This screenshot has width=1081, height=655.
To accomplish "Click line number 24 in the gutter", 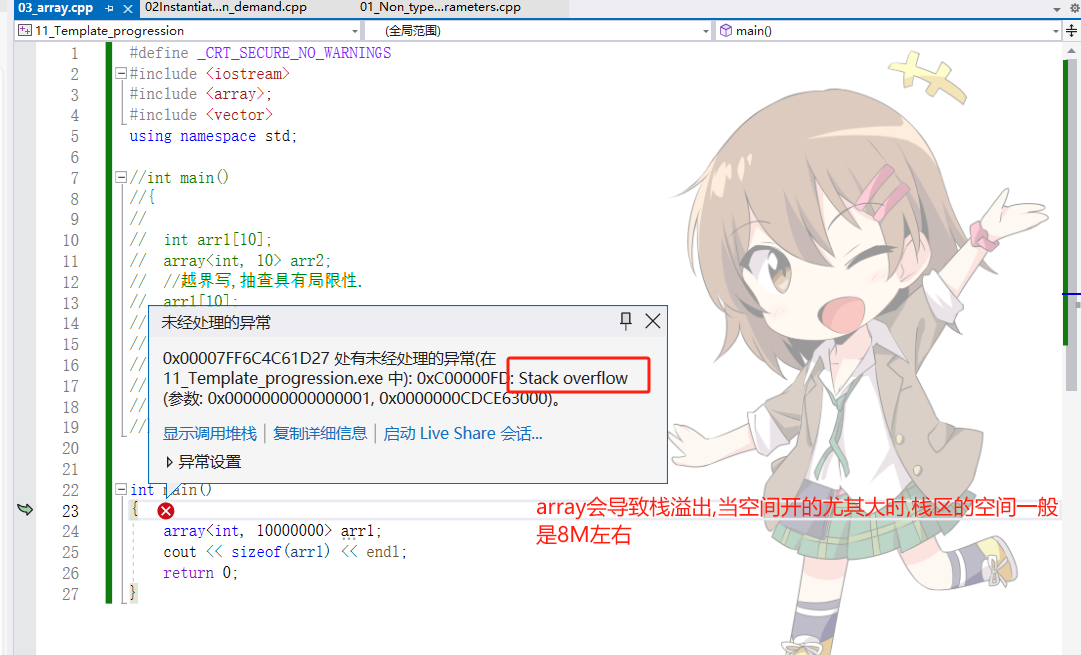I will click(70, 531).
